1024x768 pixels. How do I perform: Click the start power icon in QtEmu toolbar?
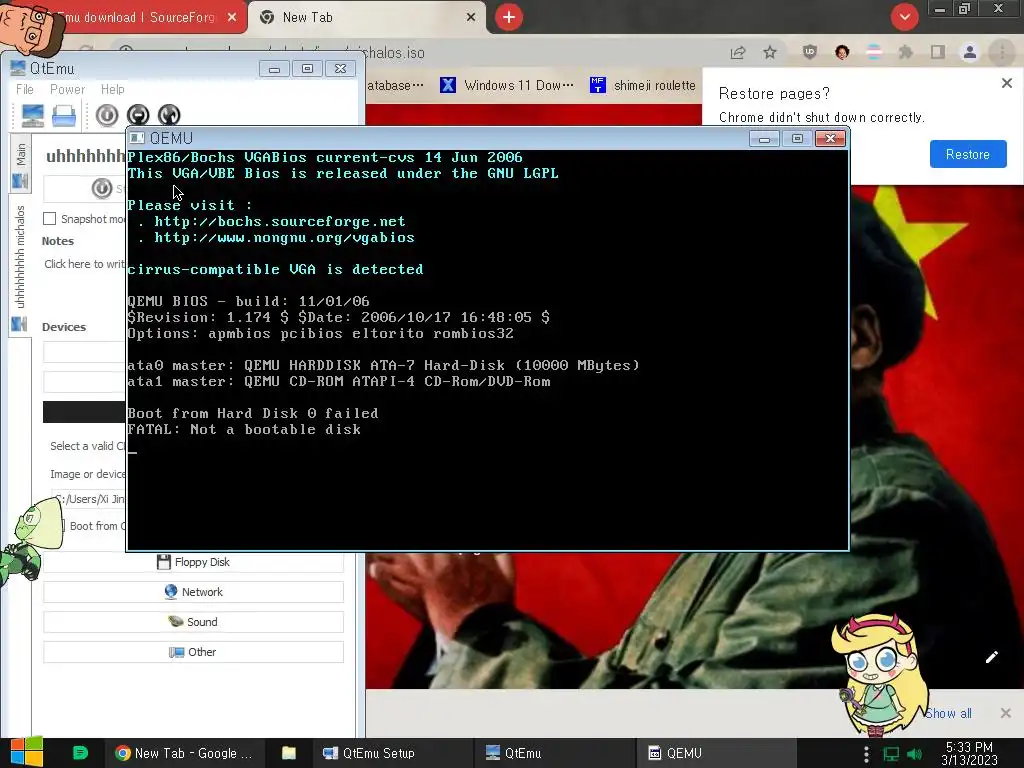[107, 116]
